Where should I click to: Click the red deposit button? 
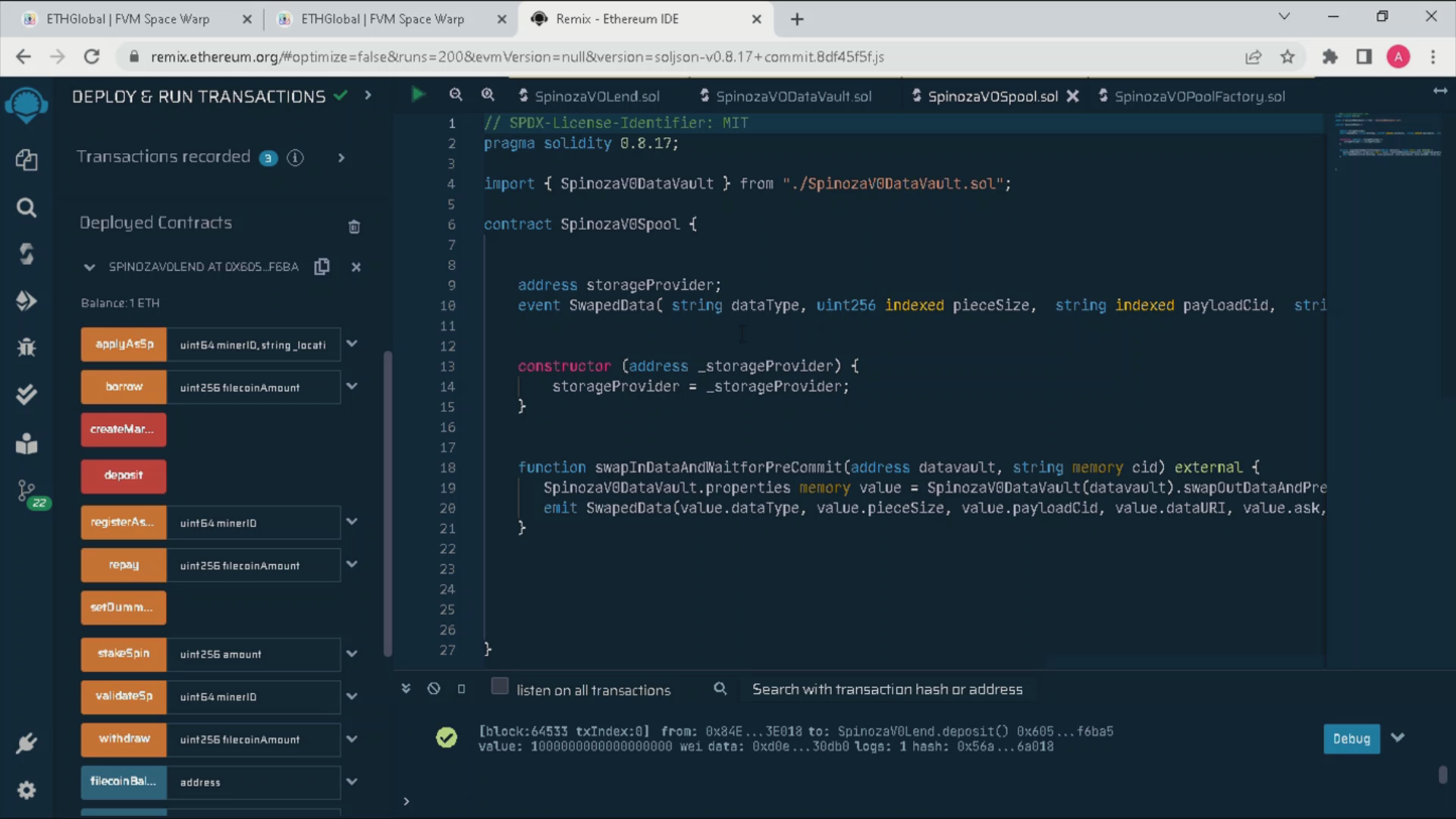124,475
